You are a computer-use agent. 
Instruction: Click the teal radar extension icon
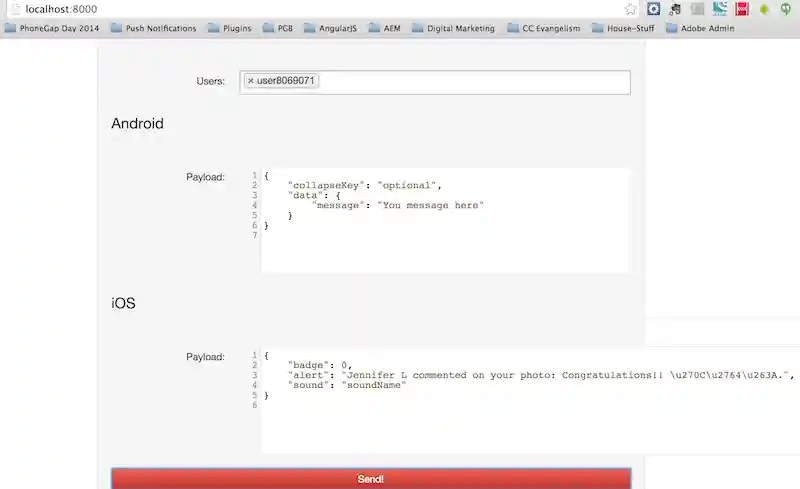coord(719,9)
